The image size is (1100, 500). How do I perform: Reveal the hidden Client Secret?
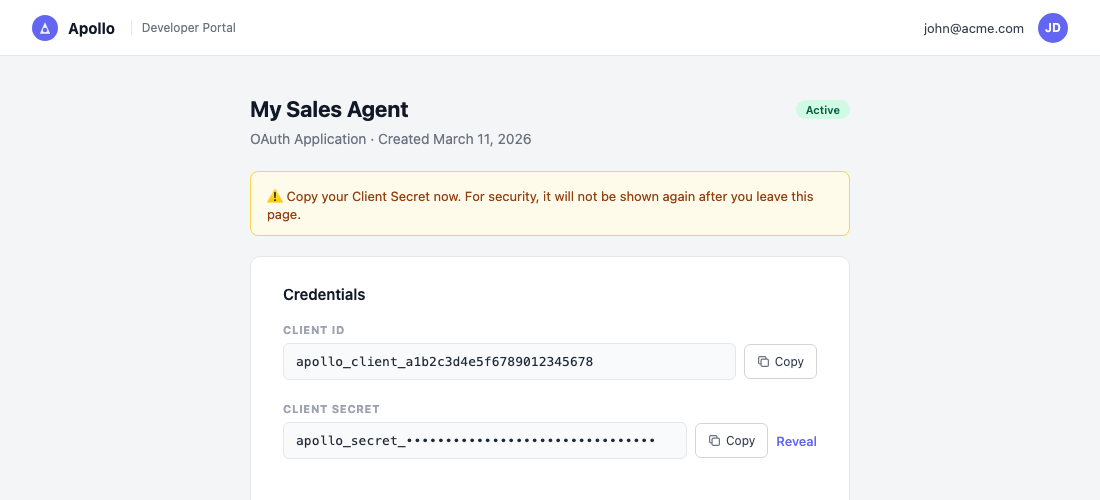(x=796, y=441)
